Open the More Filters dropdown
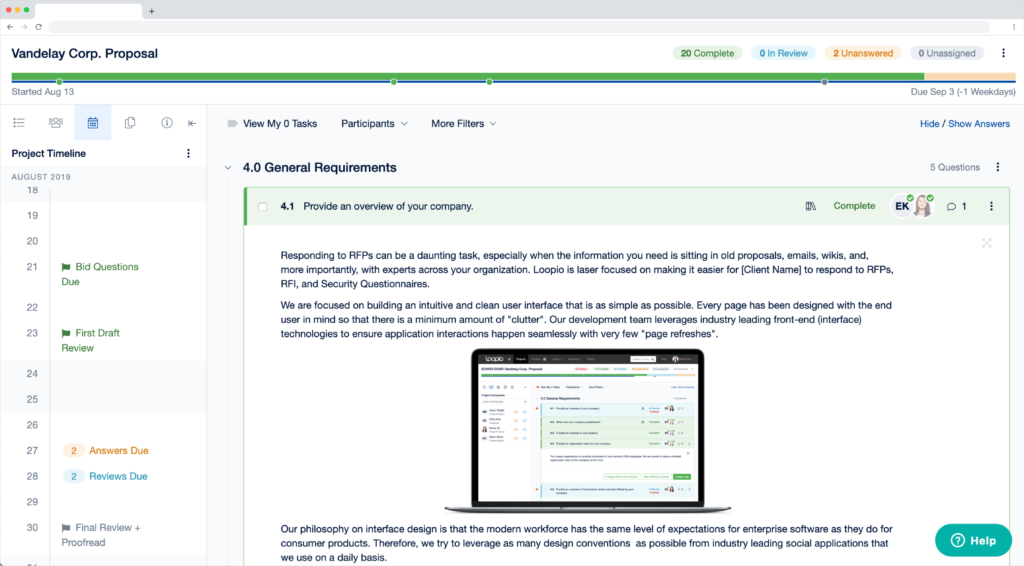 (464, 123)
